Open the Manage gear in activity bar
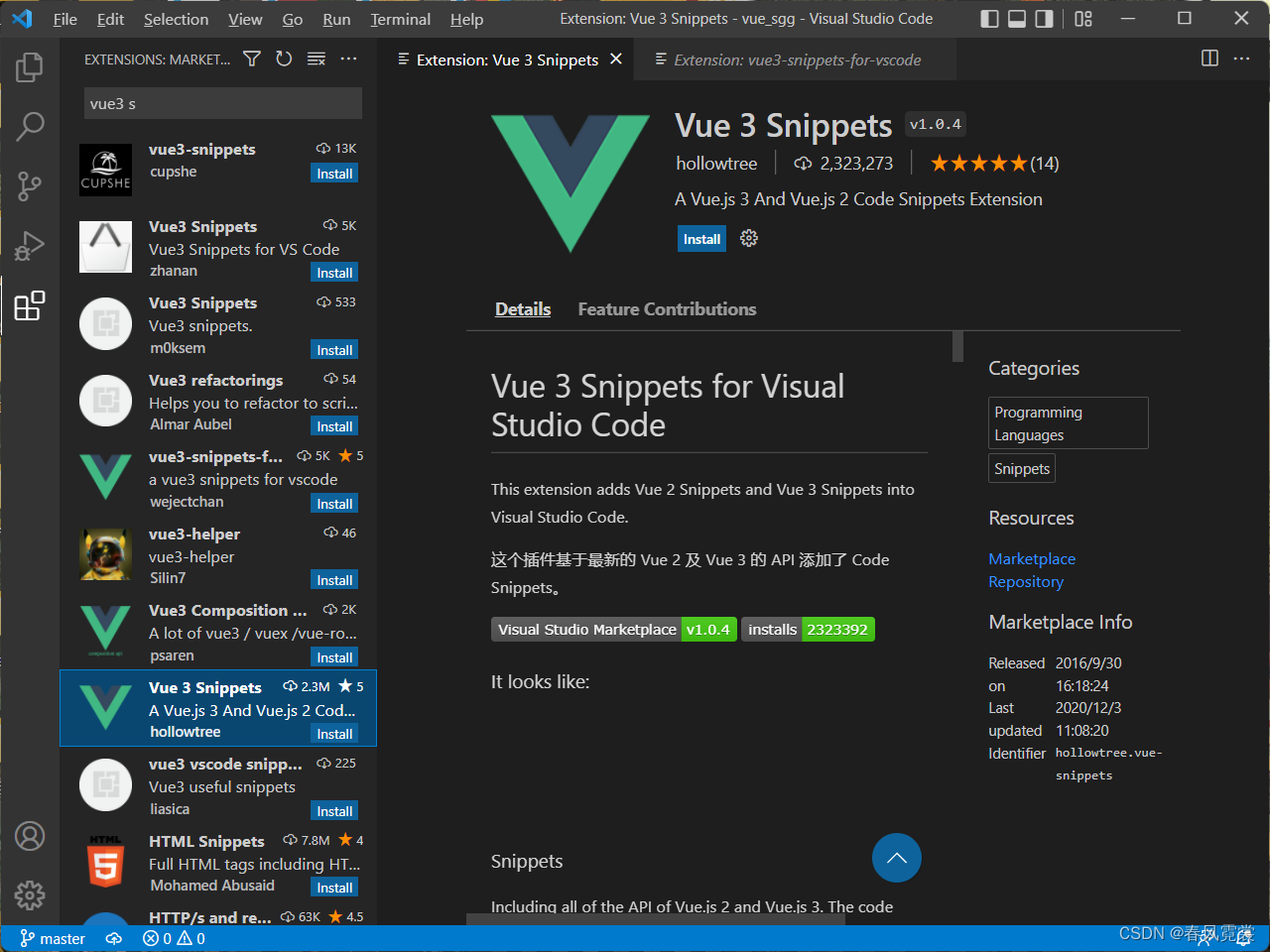1270x952 pixels. pyautogui.click(x=30, y=895)
